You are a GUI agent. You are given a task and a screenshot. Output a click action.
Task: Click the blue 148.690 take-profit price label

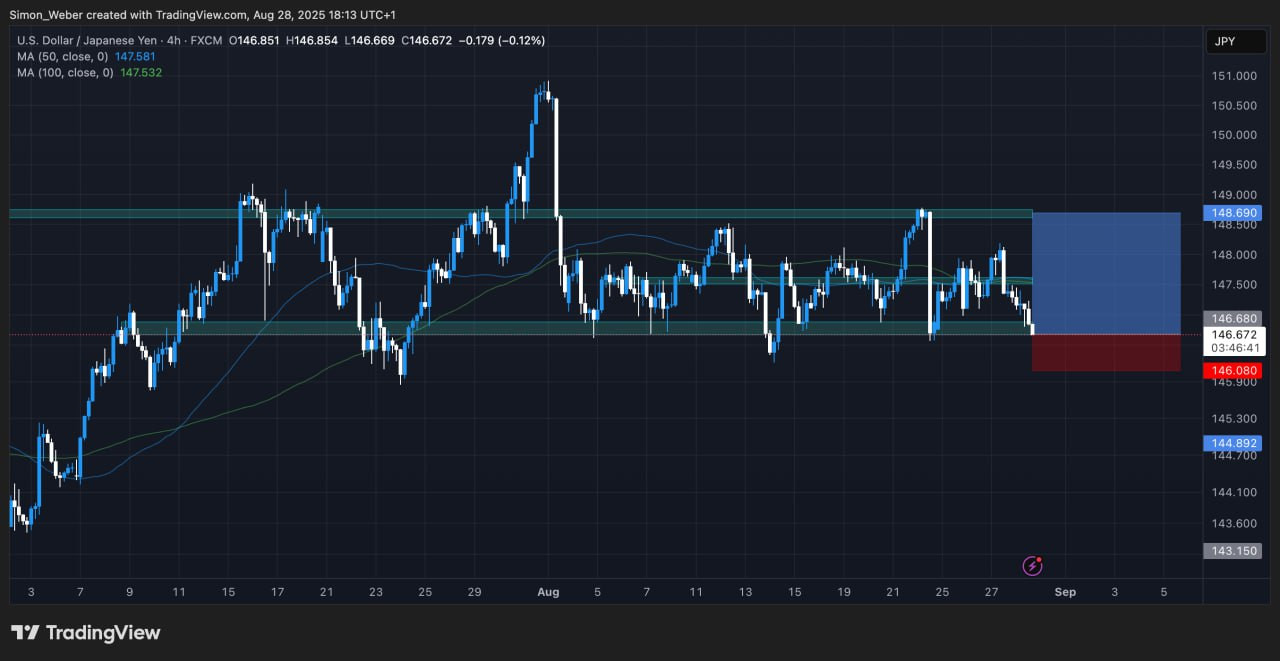(1235, 213)
